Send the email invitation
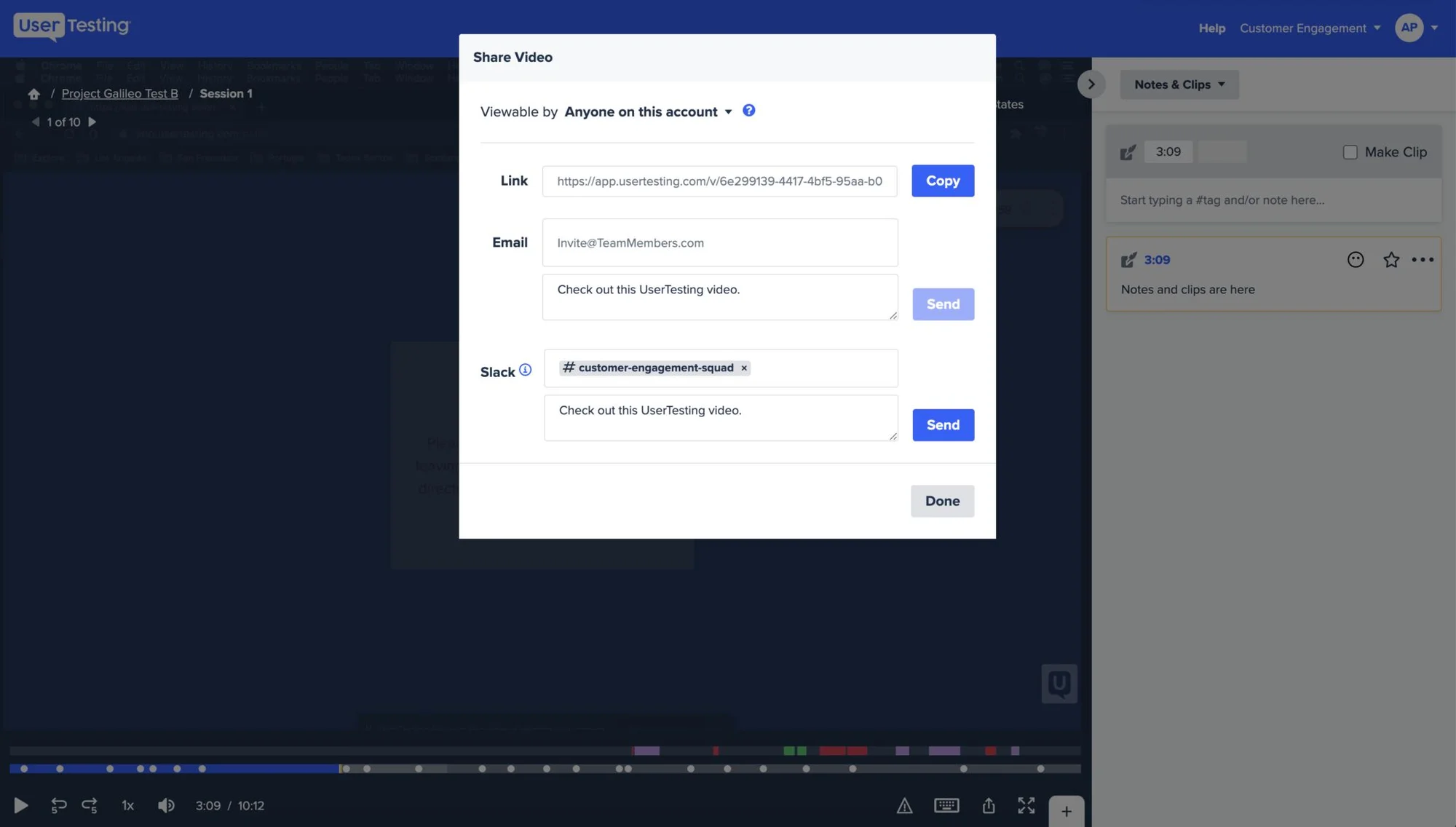 943,304
